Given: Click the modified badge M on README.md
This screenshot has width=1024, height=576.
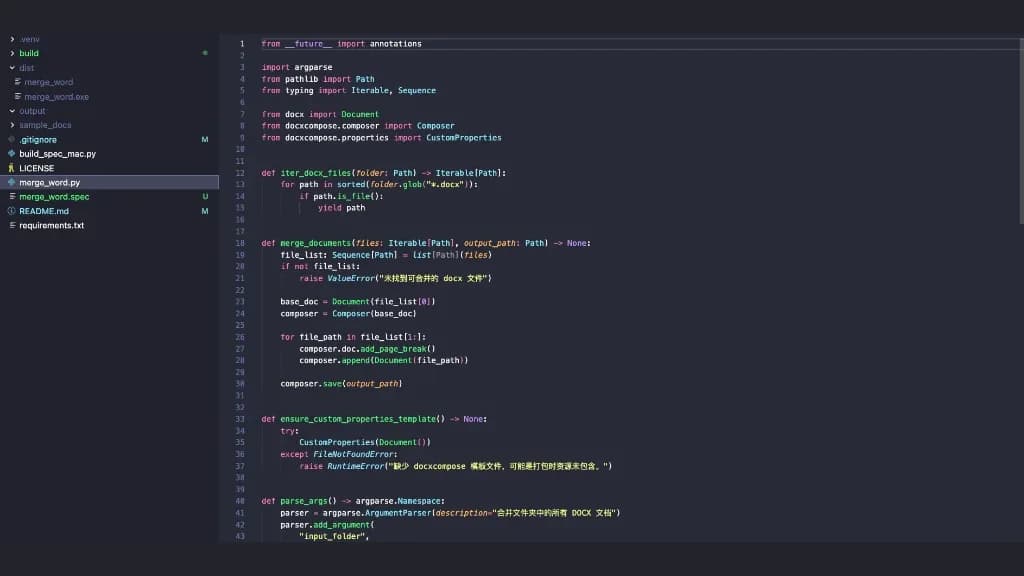Looking at the screenshot, I should tap(205, 211).
